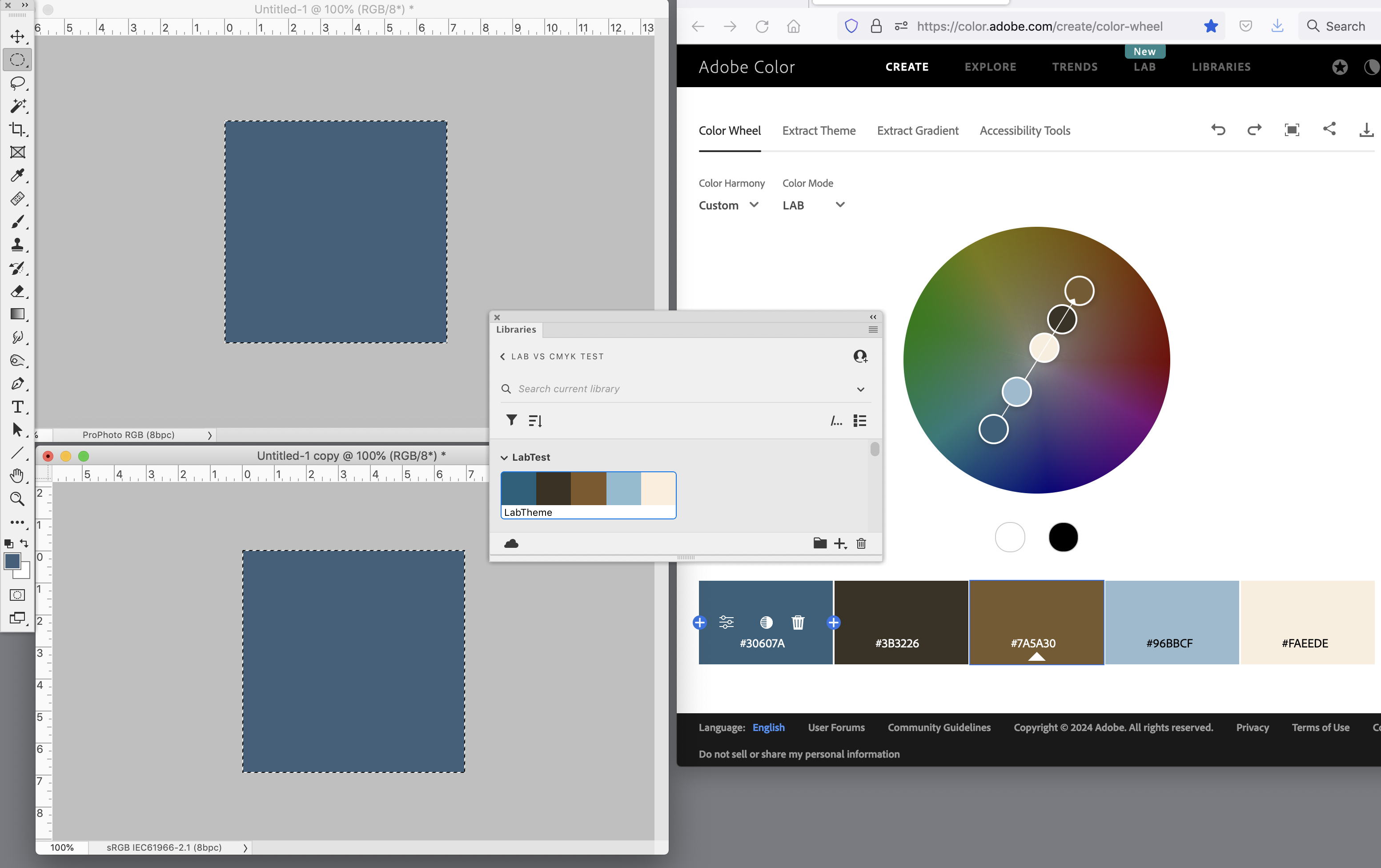Screen dimensions: 1381x868
Task: Open the User Forums link
Action: click(x=835, y=727)
